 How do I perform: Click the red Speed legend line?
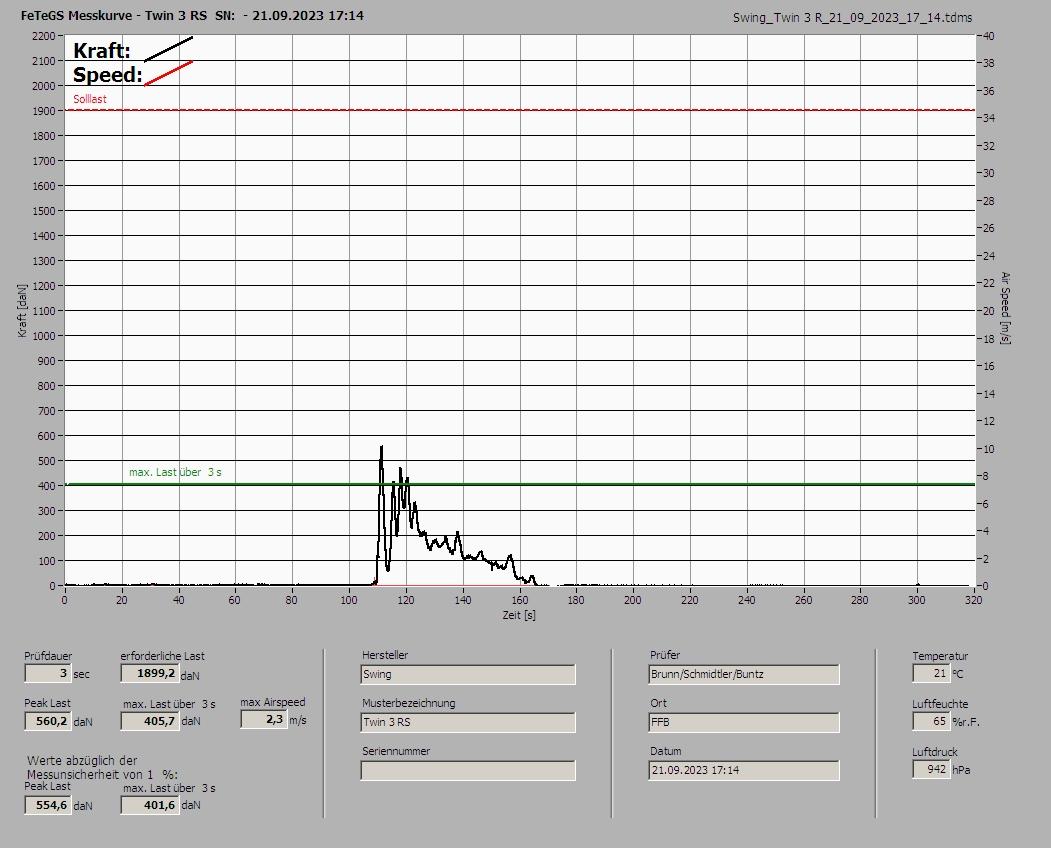tap(169, 73)
